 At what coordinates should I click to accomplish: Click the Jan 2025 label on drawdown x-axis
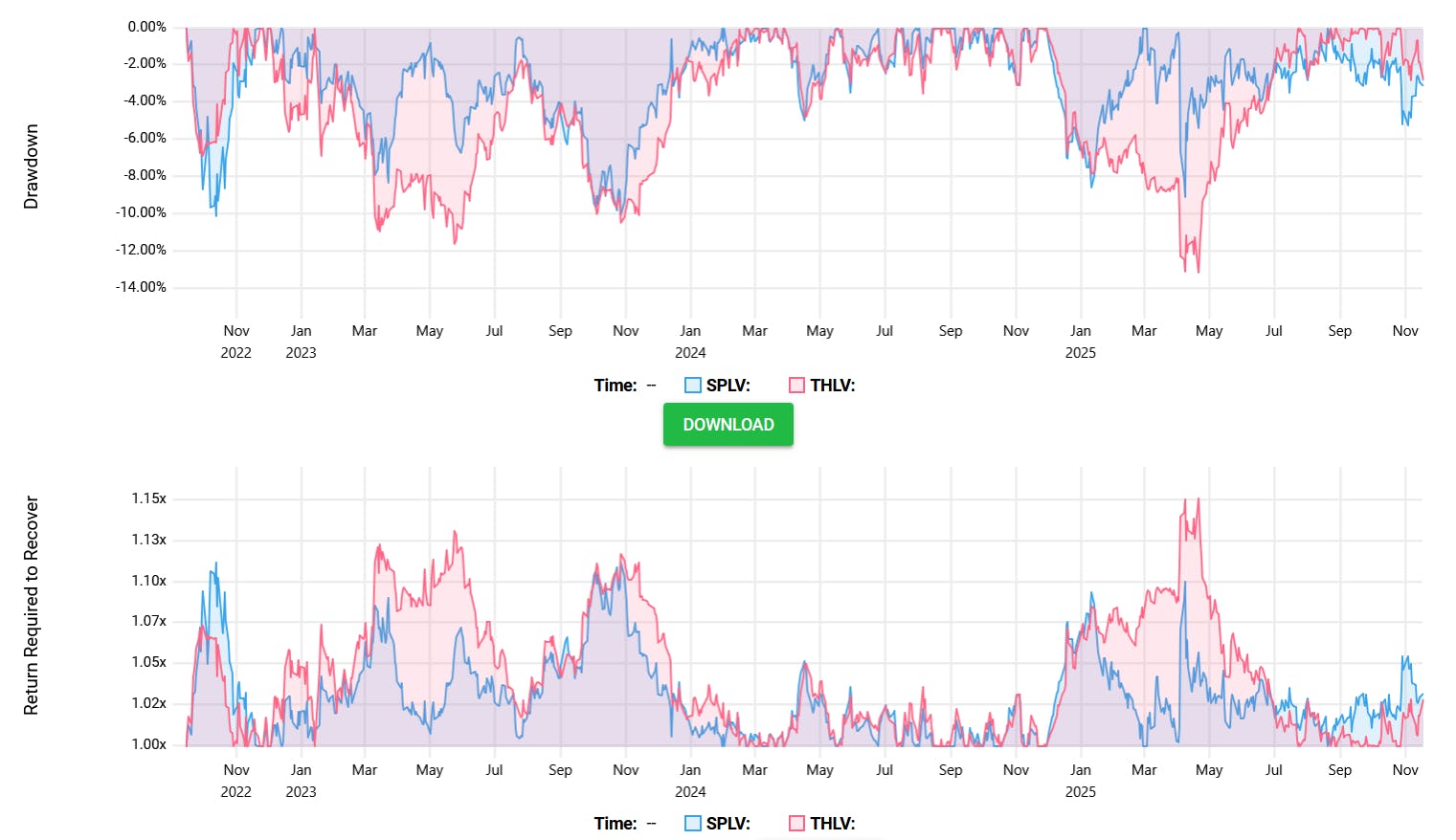click(1082, 341)
